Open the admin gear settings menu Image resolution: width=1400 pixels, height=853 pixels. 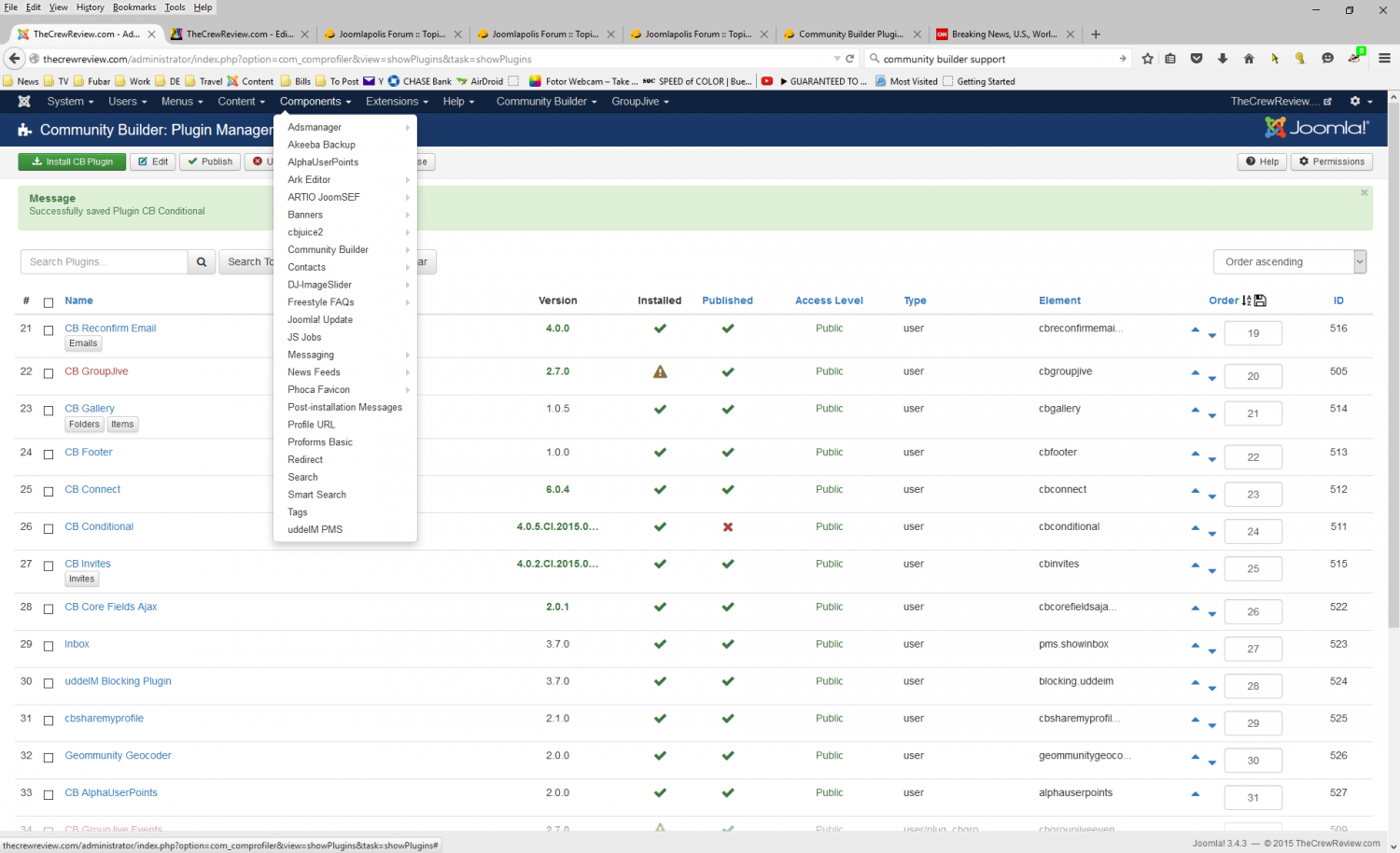(1362, 102)
